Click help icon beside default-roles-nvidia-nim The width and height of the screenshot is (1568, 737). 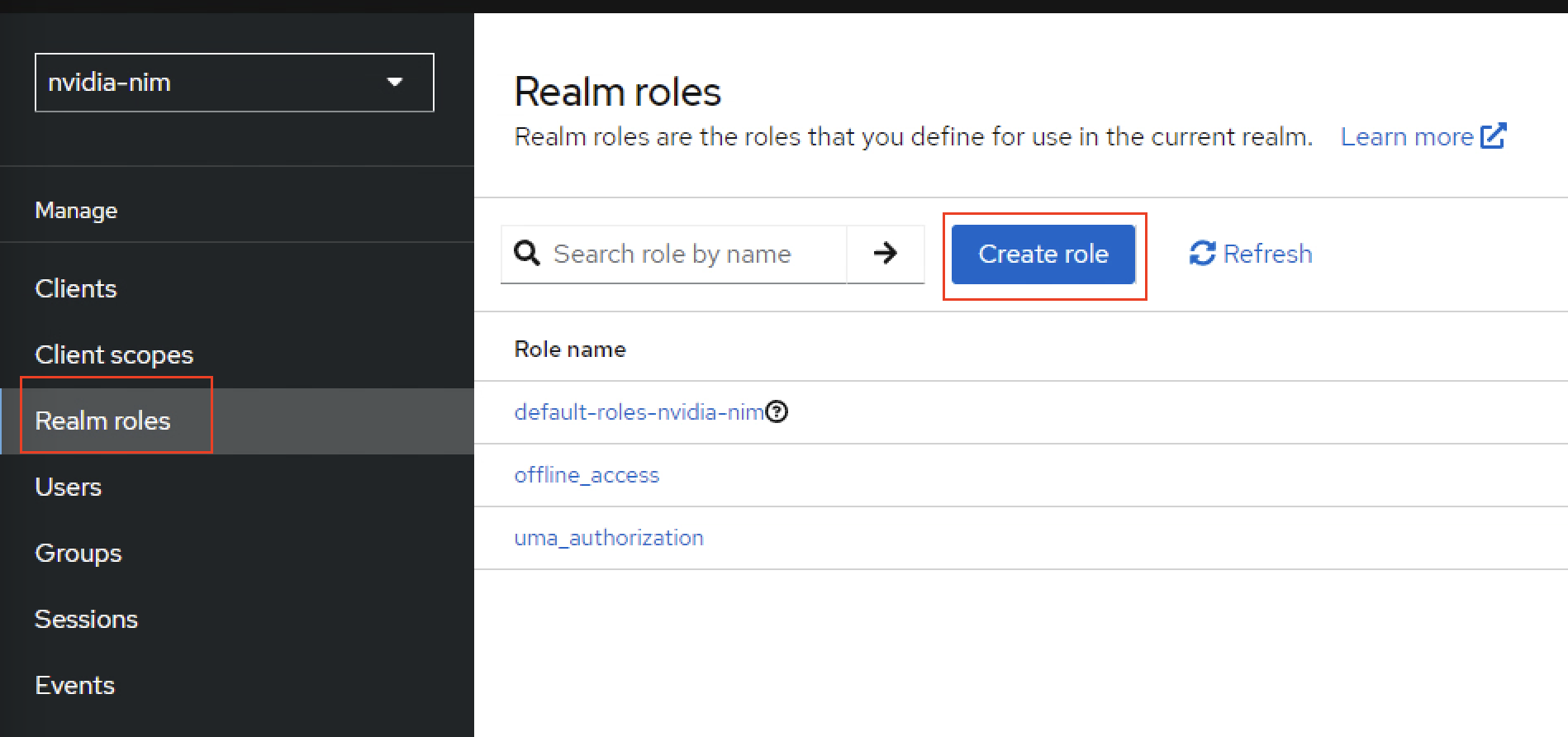pyautogui.click(x=777, y=411)
